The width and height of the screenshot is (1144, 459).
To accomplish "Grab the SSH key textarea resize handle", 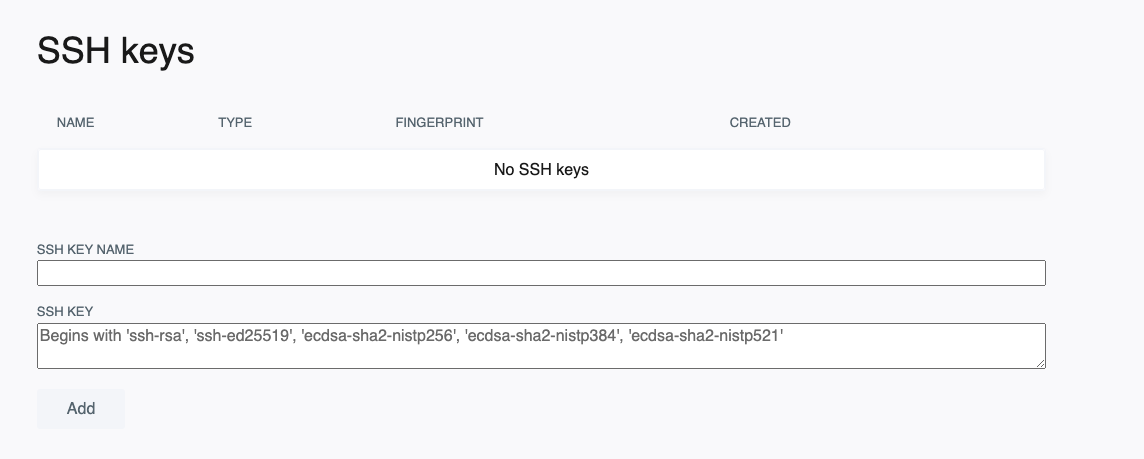I will coord(1040,363).
